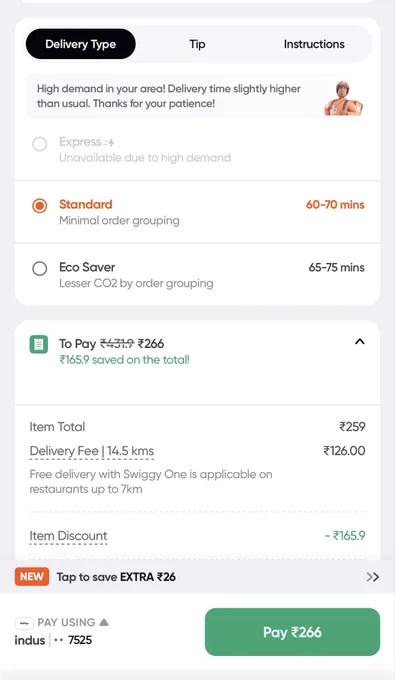395x680 pixels.
Task: Click the double arrow beside EXTRA savings
Action: [x=372, y=577]
